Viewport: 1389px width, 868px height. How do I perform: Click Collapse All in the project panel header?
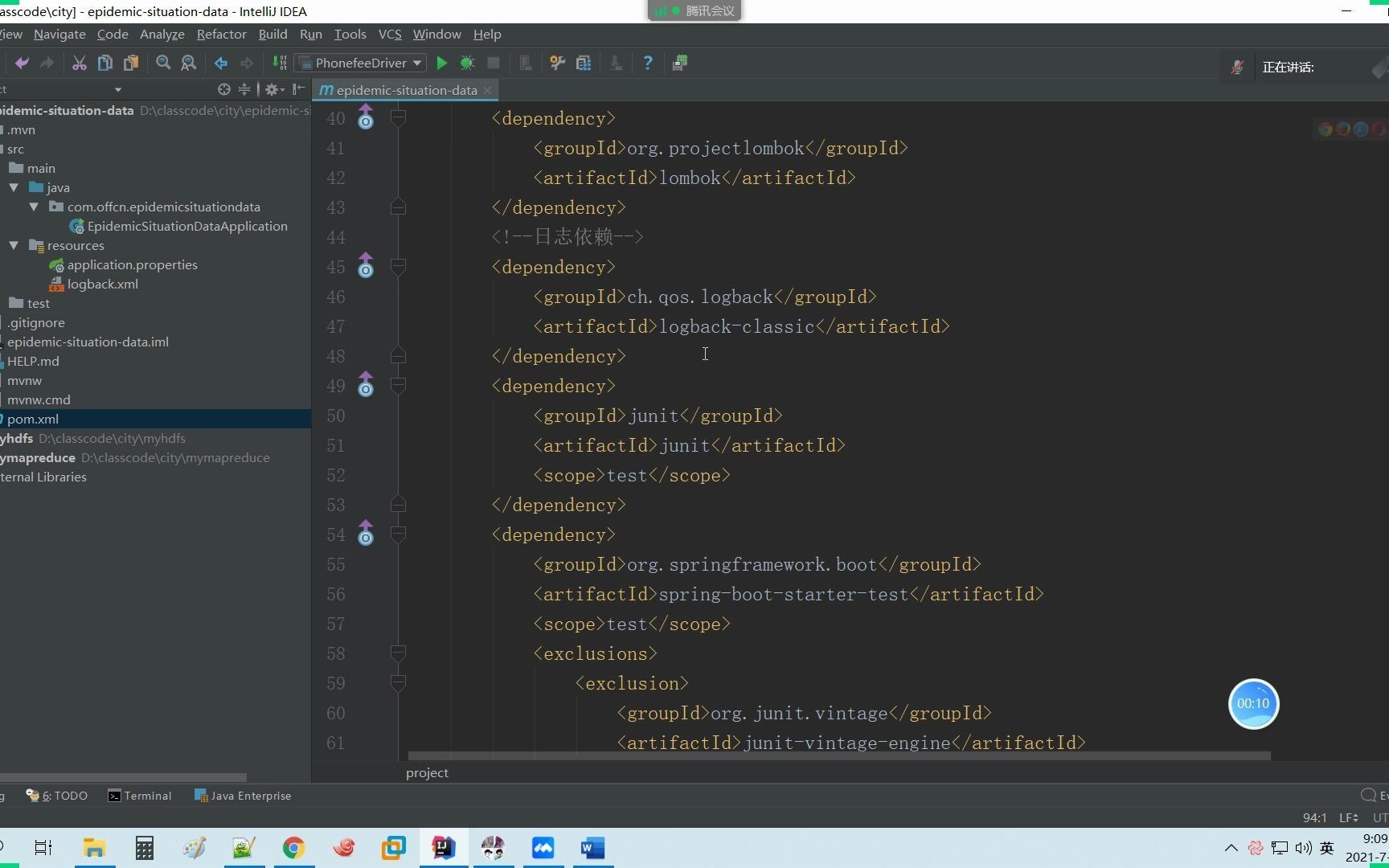(x=244, y=89)
